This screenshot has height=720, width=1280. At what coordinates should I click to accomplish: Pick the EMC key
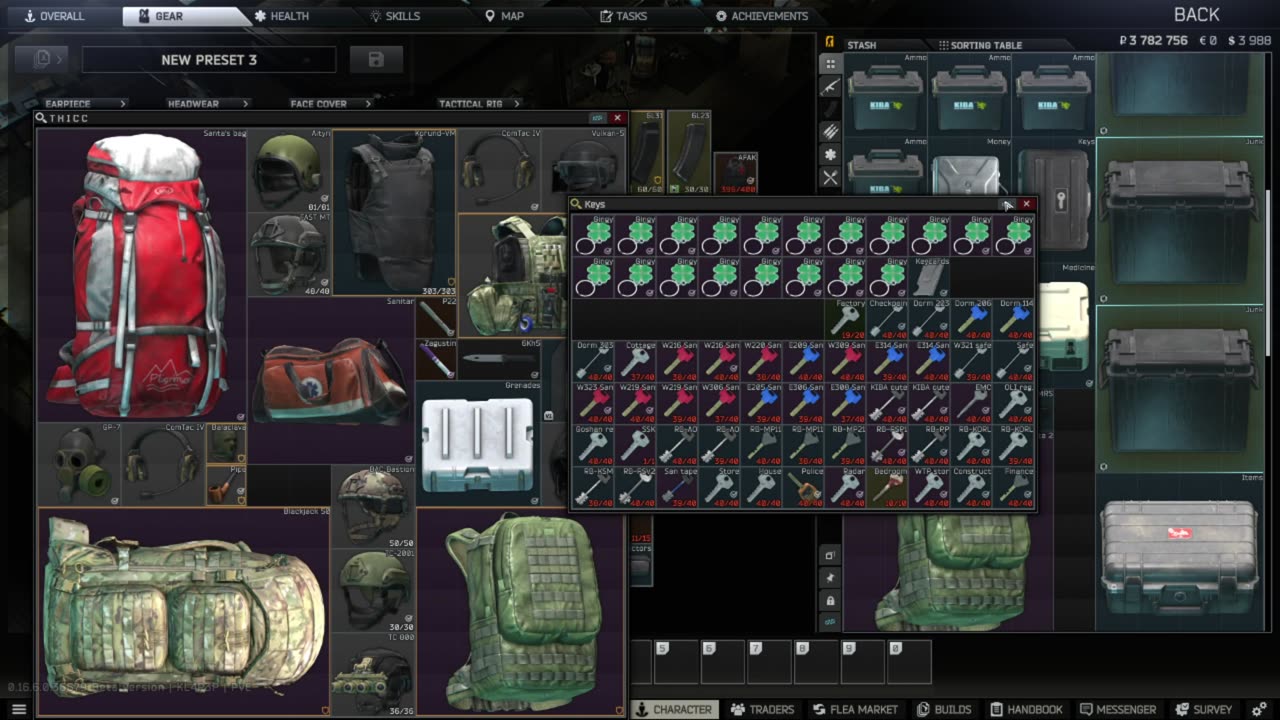(x=971, y=403)
